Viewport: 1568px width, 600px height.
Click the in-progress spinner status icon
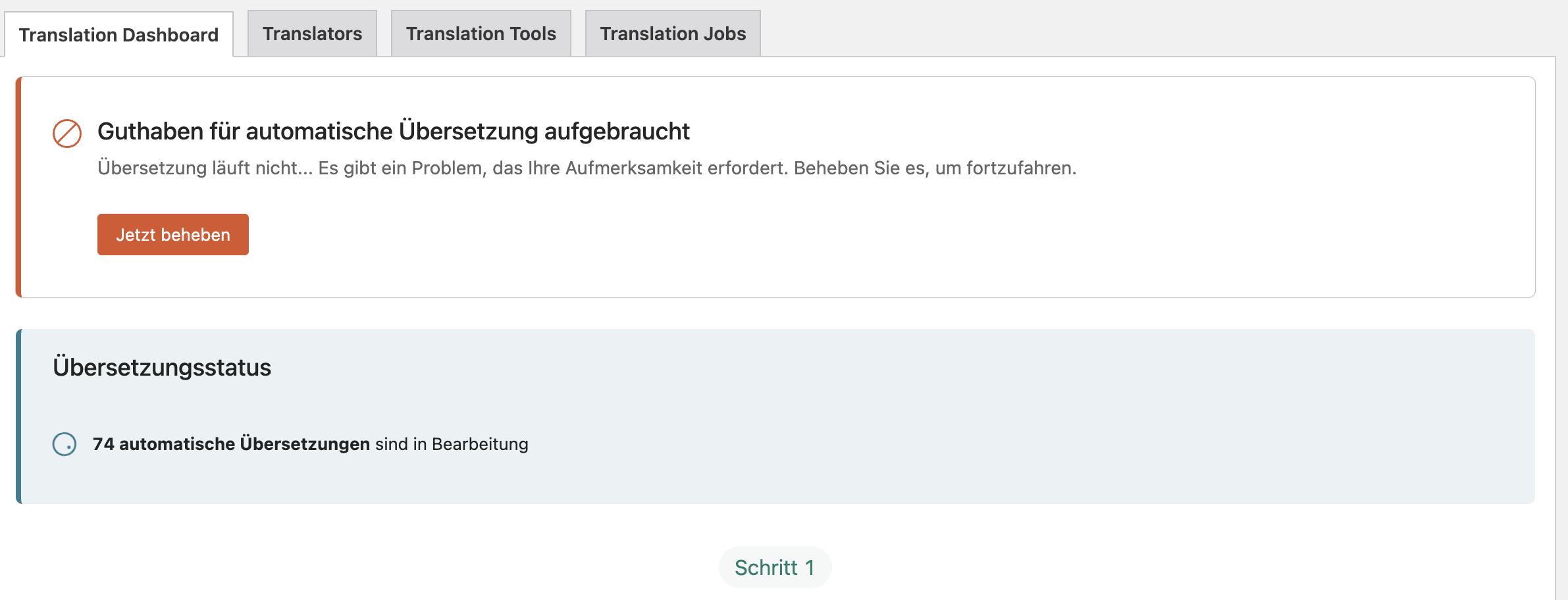[65, 444]
